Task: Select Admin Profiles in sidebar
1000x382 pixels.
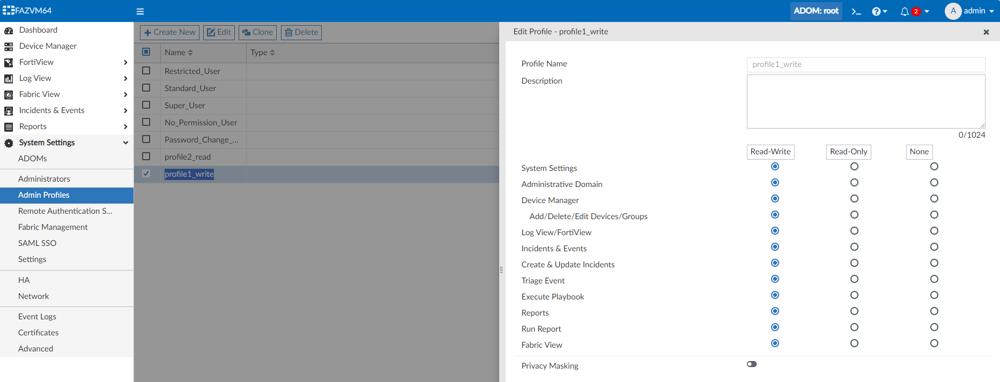Action: (x=66, y=195)
